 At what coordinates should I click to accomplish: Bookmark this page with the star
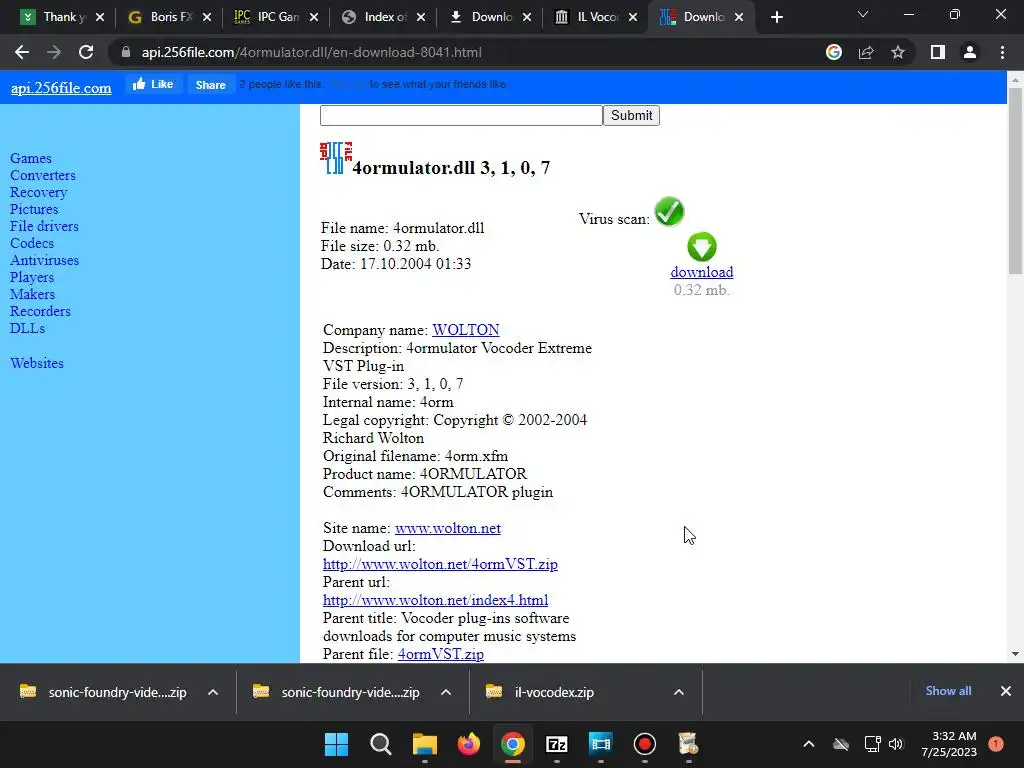pyautogui.click(x=898, y=52)
